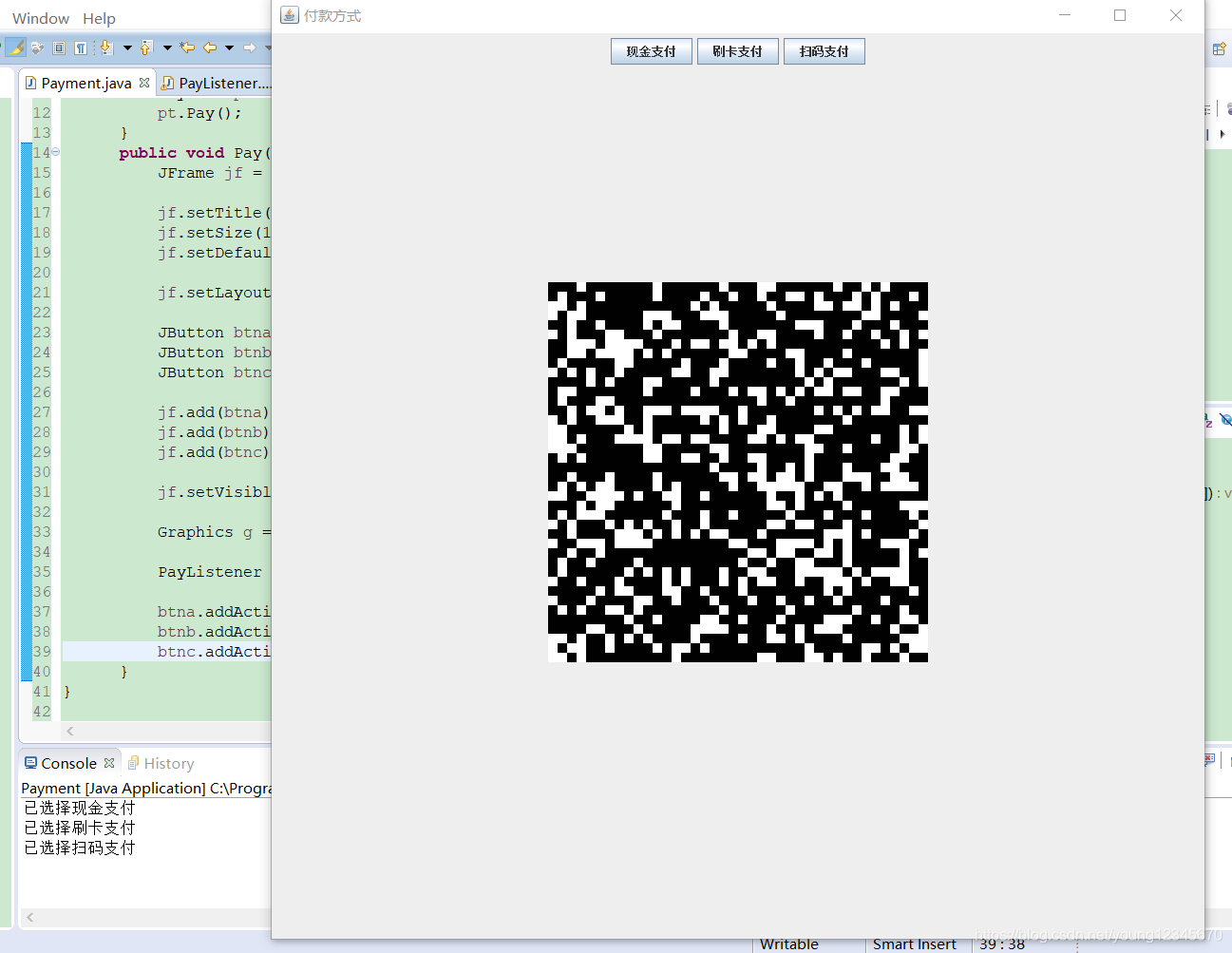Close the Console view
This screenshot has height=953, width=1232.
[109, 763]
